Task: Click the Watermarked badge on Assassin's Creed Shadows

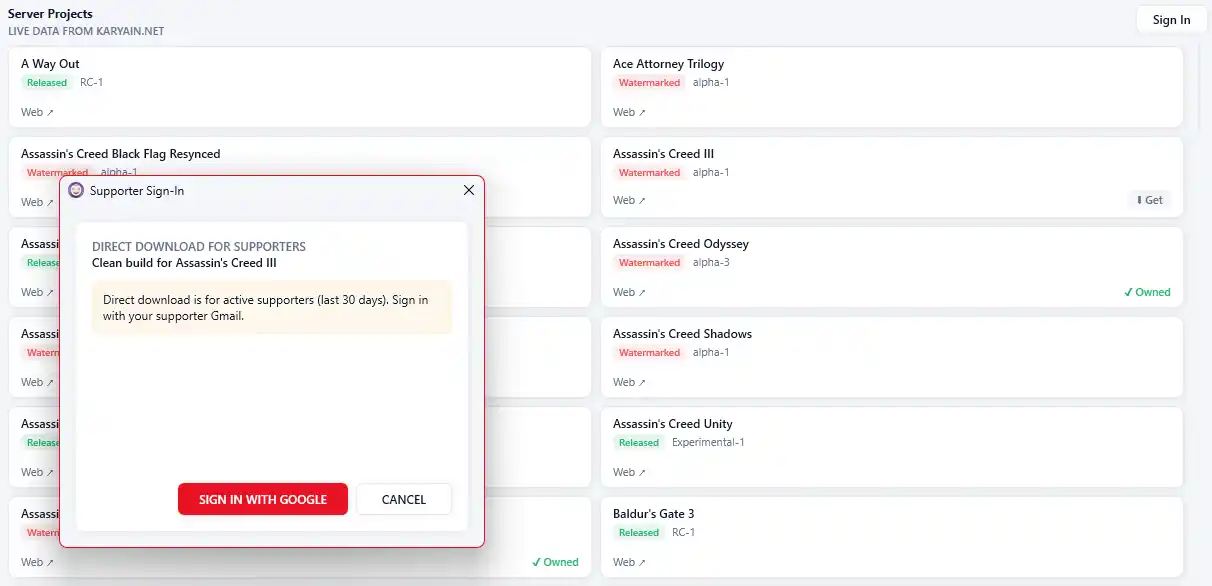Action: point(649,353)
